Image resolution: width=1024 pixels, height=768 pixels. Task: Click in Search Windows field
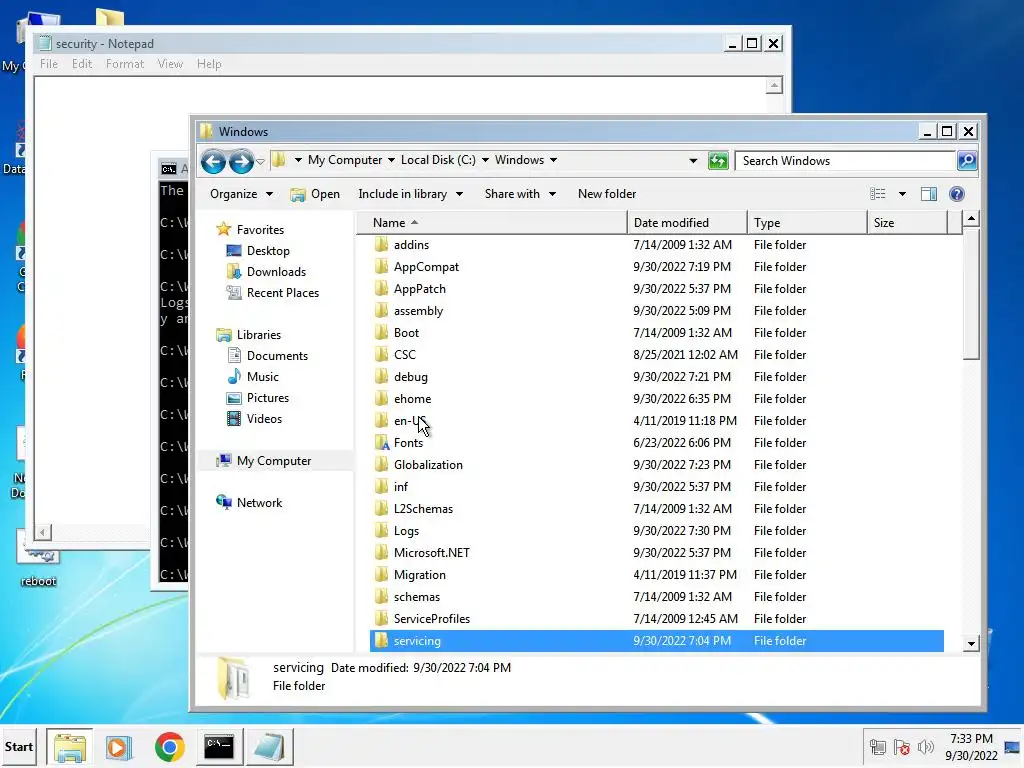pyautogui.click(x=846, y=161)
